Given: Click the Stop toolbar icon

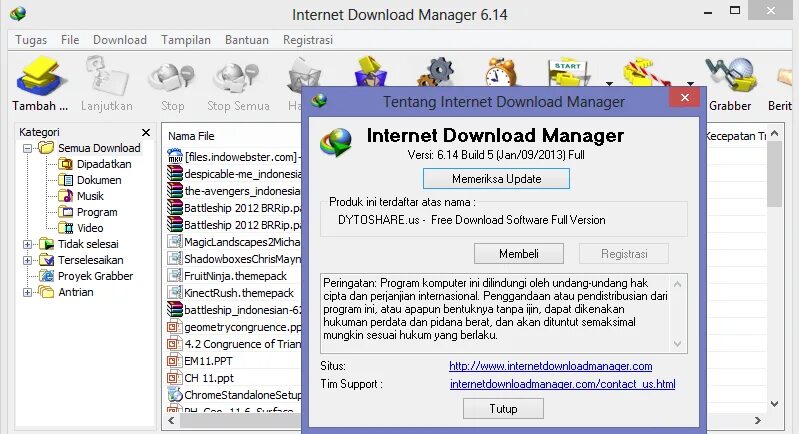Looking at the screenshot, I should tap(172, 77).
